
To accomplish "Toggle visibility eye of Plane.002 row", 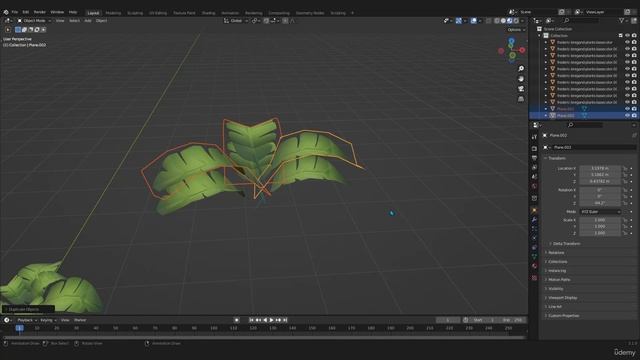I will pos(627,116).
